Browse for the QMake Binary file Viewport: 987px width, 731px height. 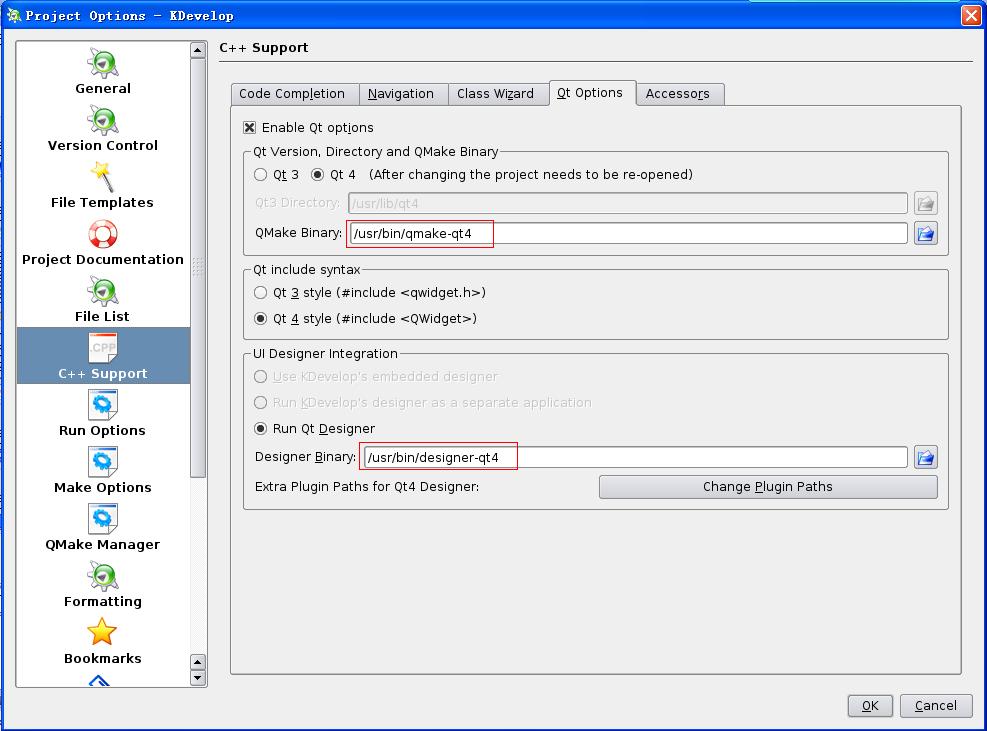(925, 234)
